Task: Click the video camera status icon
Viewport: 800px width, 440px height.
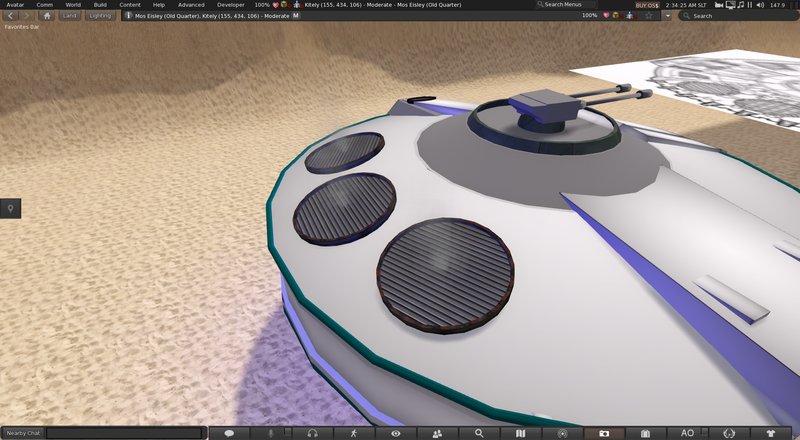Action: (x=719, y=5)
